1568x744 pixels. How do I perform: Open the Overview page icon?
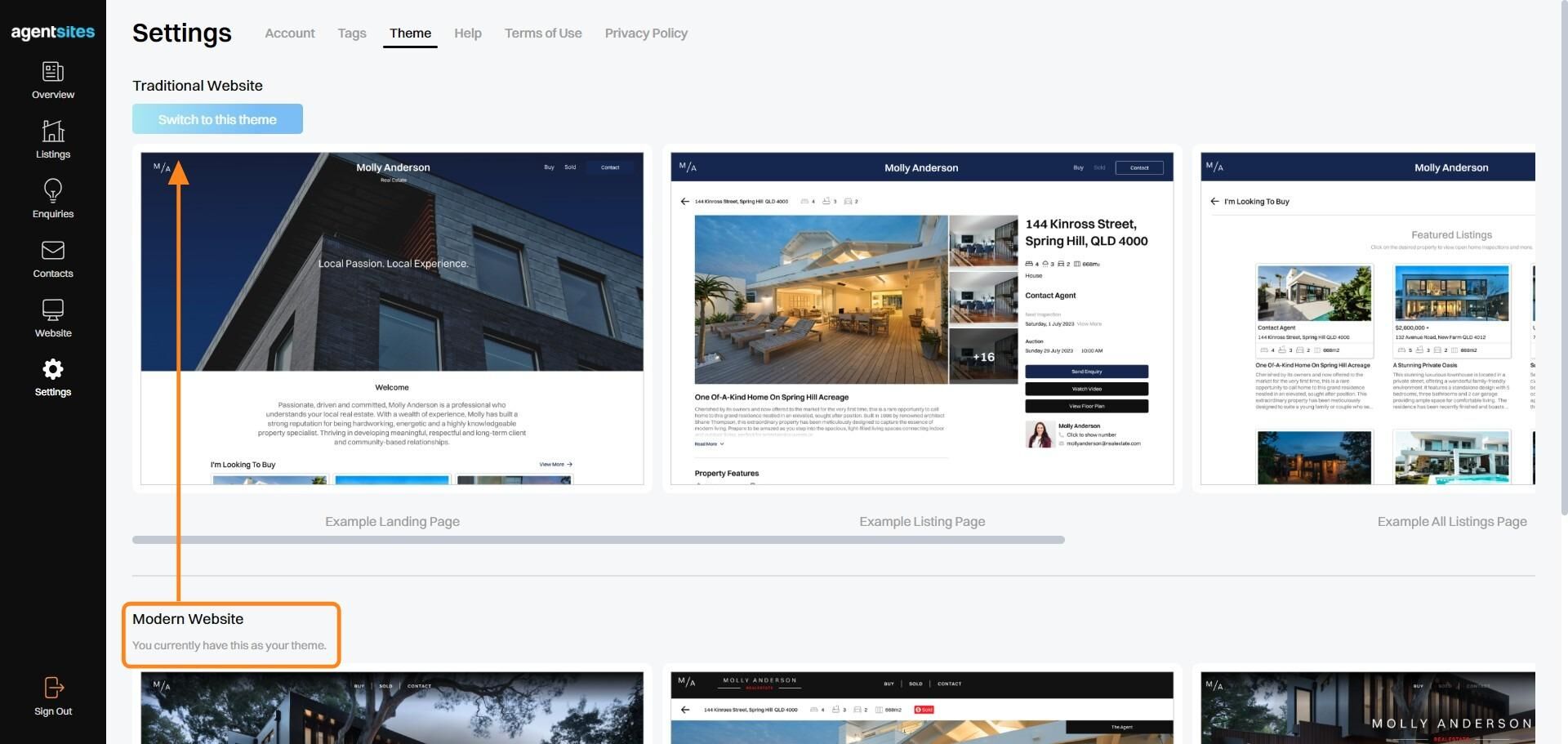point(53,72)
